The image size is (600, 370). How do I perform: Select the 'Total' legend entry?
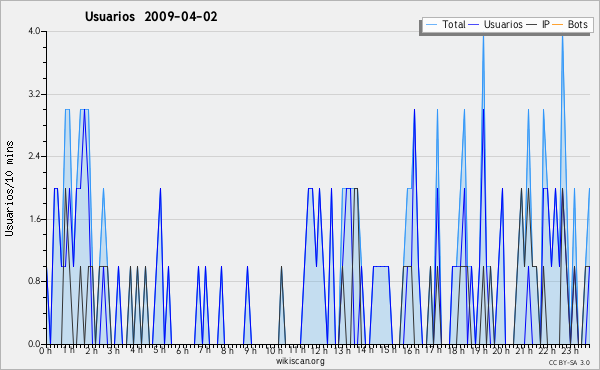tap(453, 24)
